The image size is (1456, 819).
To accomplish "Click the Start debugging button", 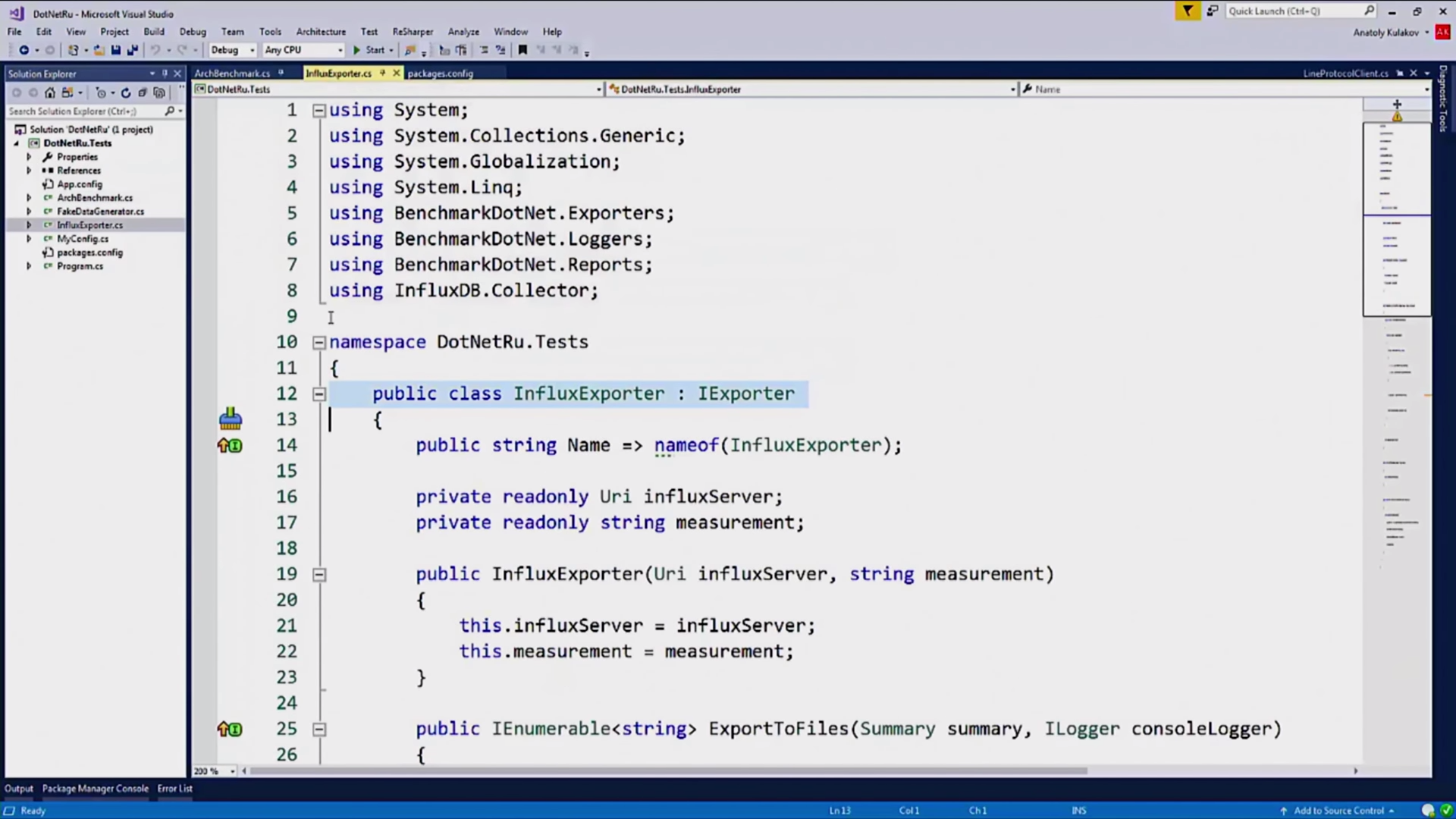I will pyautogui.click(x=369, y=50).
